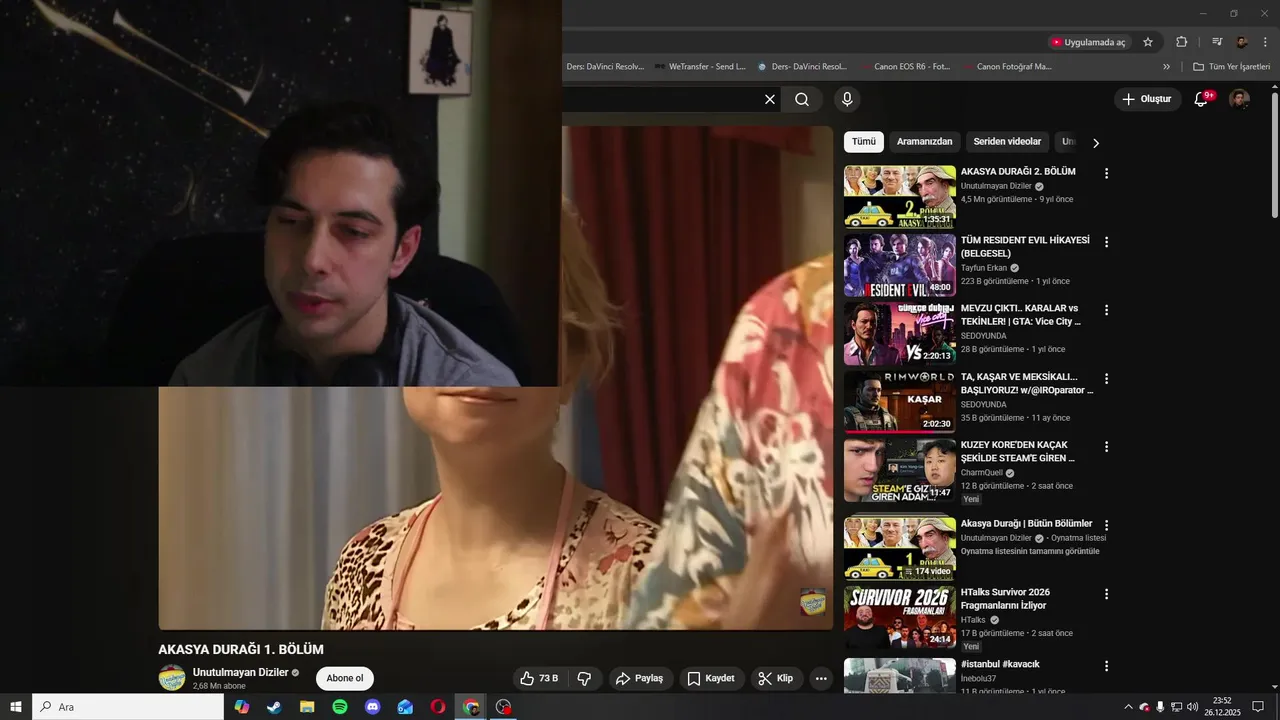Open the Survivor 2026 24:14 thumbnail

[900, 617]
